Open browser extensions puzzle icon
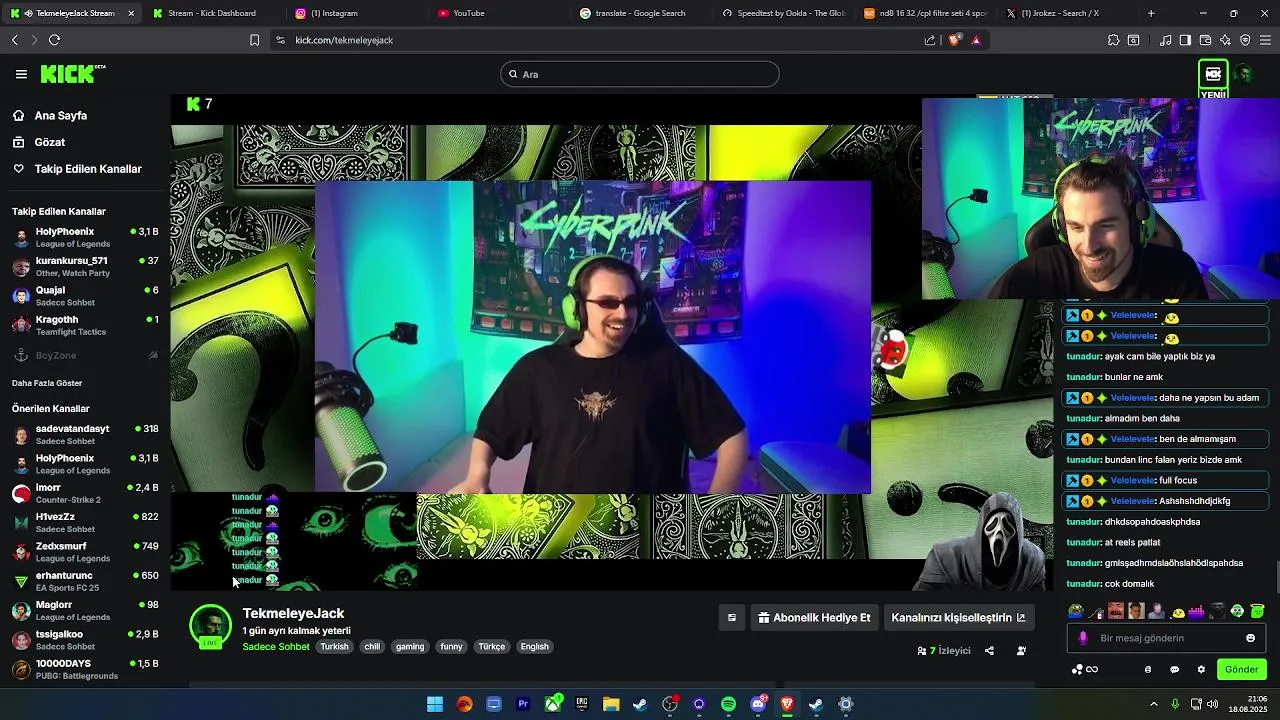Viewport: 1280px width, 720px height. pos(1113,40)
